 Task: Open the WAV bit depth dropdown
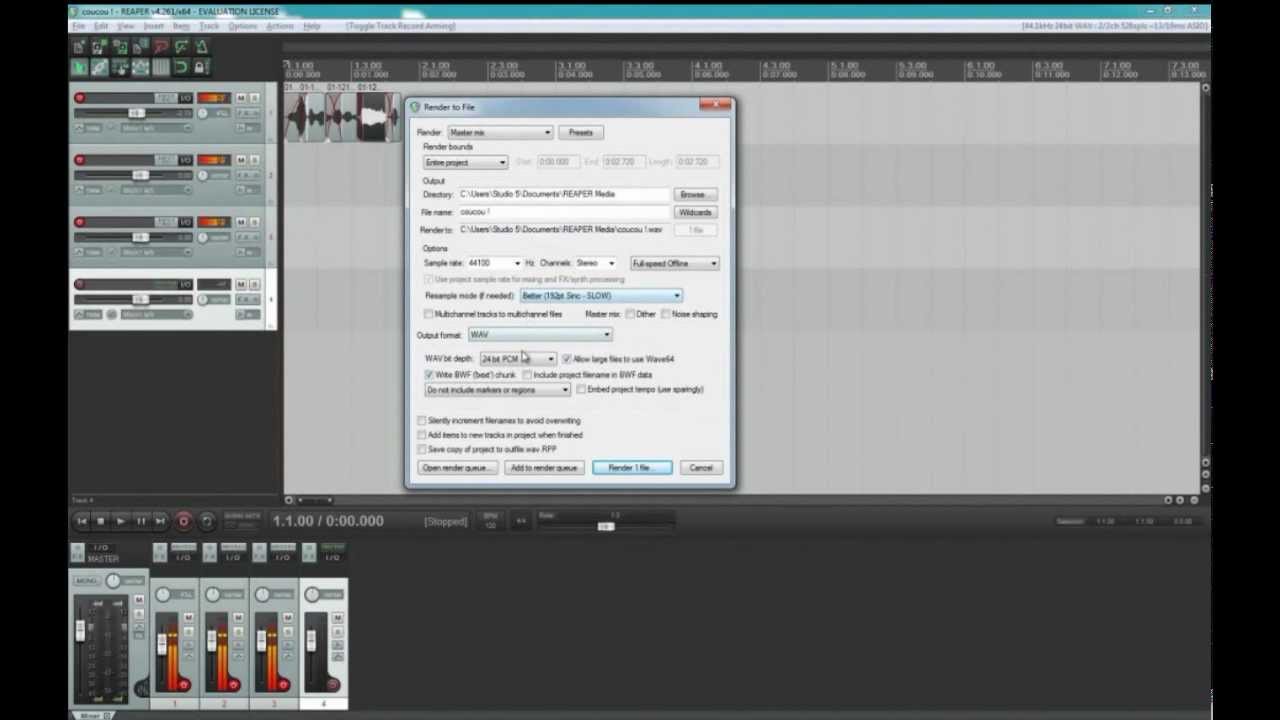[518, 359]
